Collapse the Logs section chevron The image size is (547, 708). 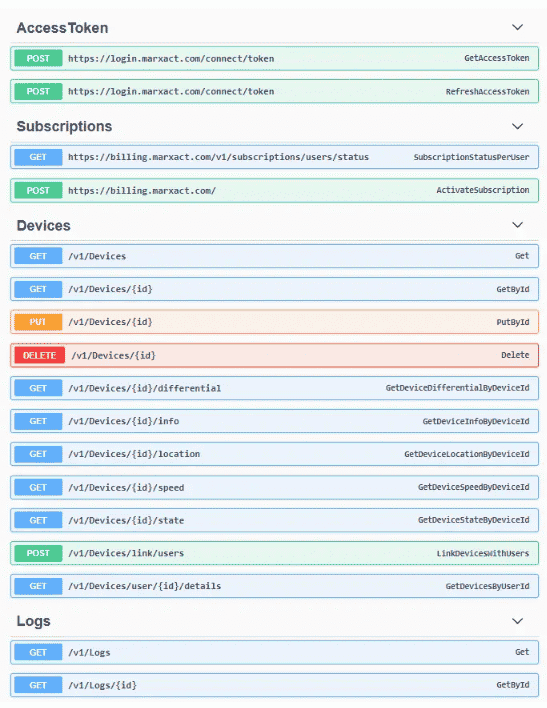517,621
